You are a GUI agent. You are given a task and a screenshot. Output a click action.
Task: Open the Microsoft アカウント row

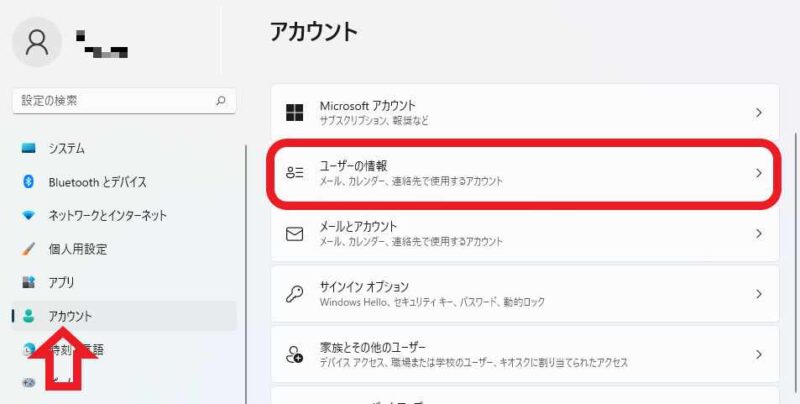coord(525,112)
